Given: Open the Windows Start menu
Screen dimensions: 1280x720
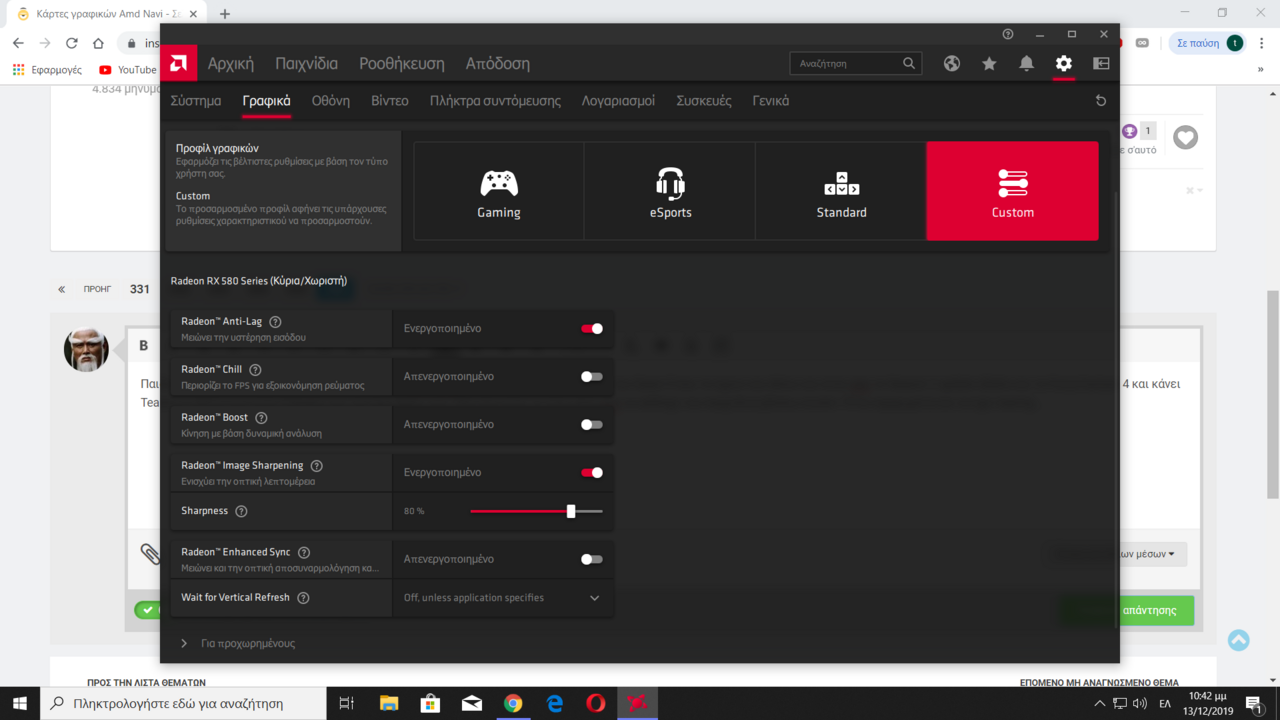Looking at the screenshot, I should [20, 703].
